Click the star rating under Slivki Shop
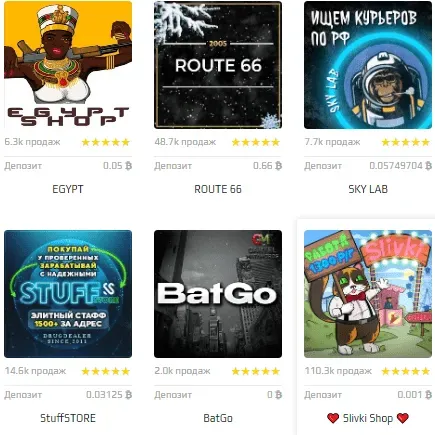This screenshot has width=435, height=435. point(406,371)
